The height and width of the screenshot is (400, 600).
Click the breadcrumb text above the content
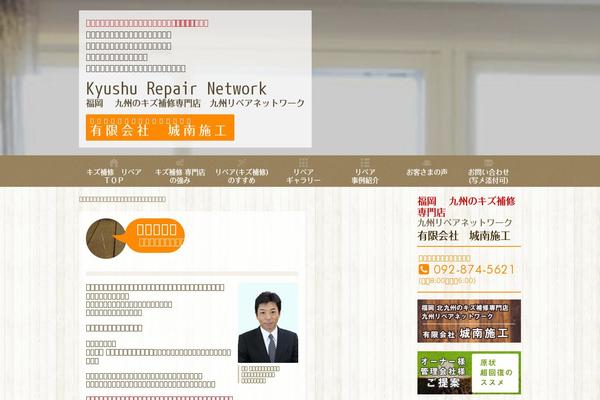point(122,199)
